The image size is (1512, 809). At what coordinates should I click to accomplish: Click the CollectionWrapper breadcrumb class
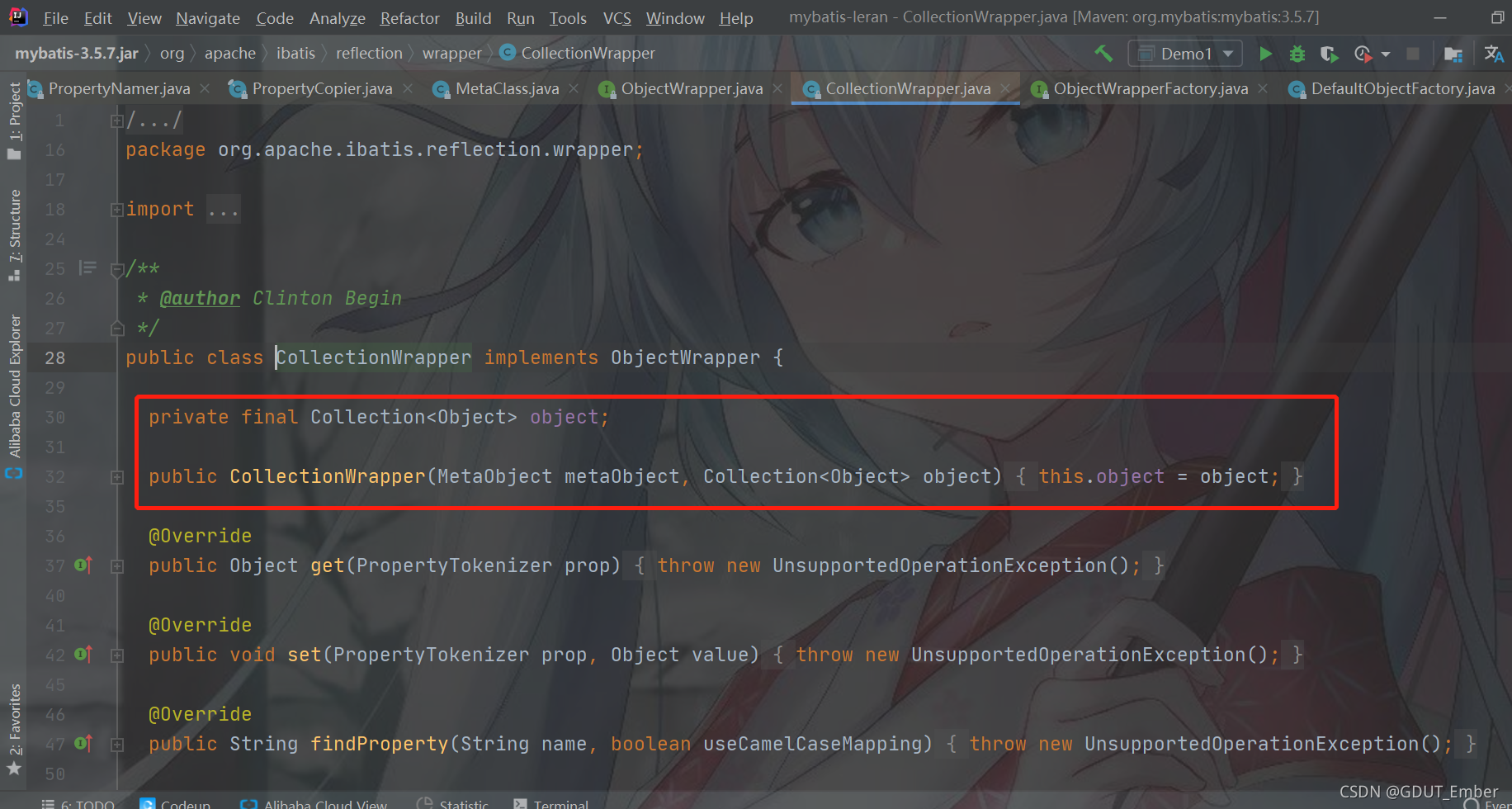(578, 54)
